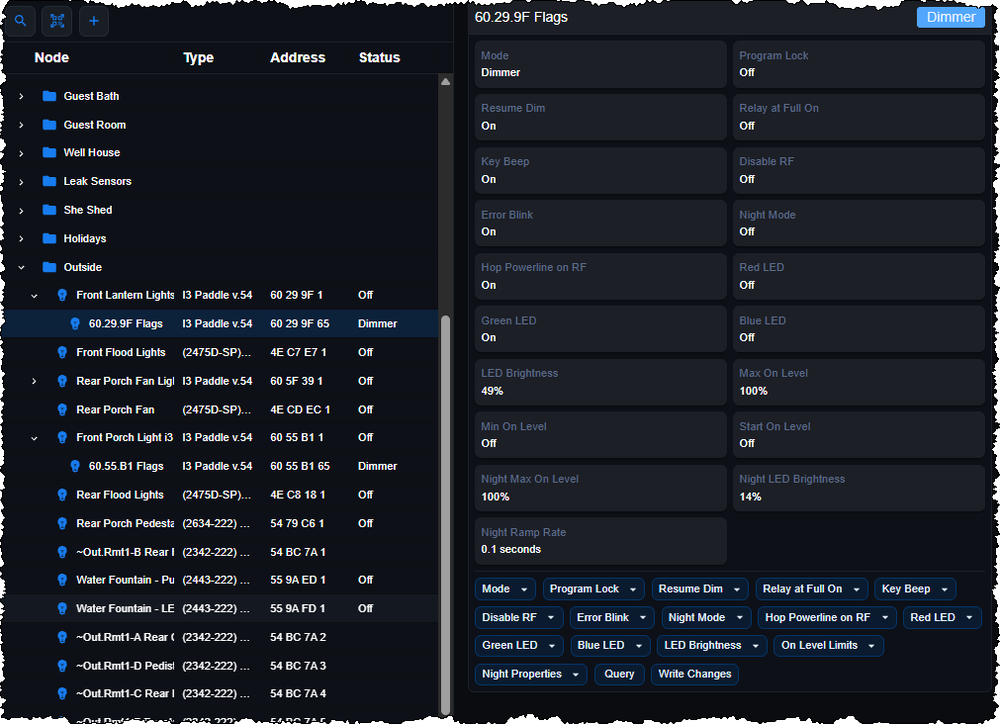The height and width of the screenshot is (724, 1000).
Task: Click the Rear Flood Lights bulb icon
Action: click(x=62, y=495)
